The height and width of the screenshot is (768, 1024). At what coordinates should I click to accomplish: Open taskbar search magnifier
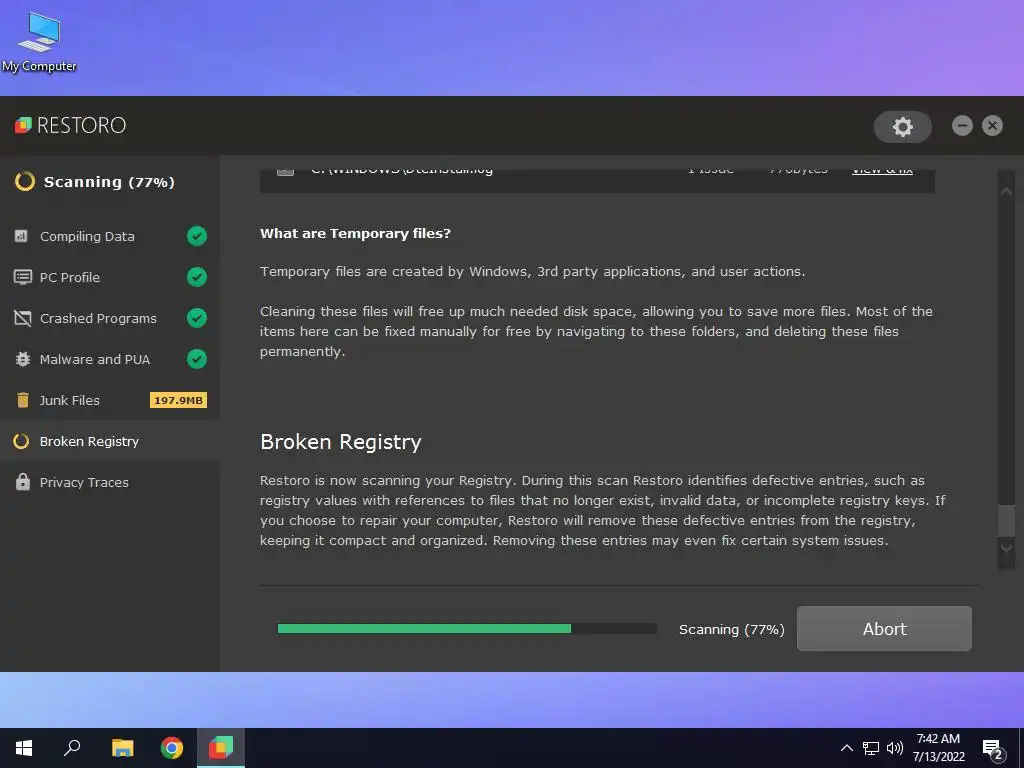point(72,748)
